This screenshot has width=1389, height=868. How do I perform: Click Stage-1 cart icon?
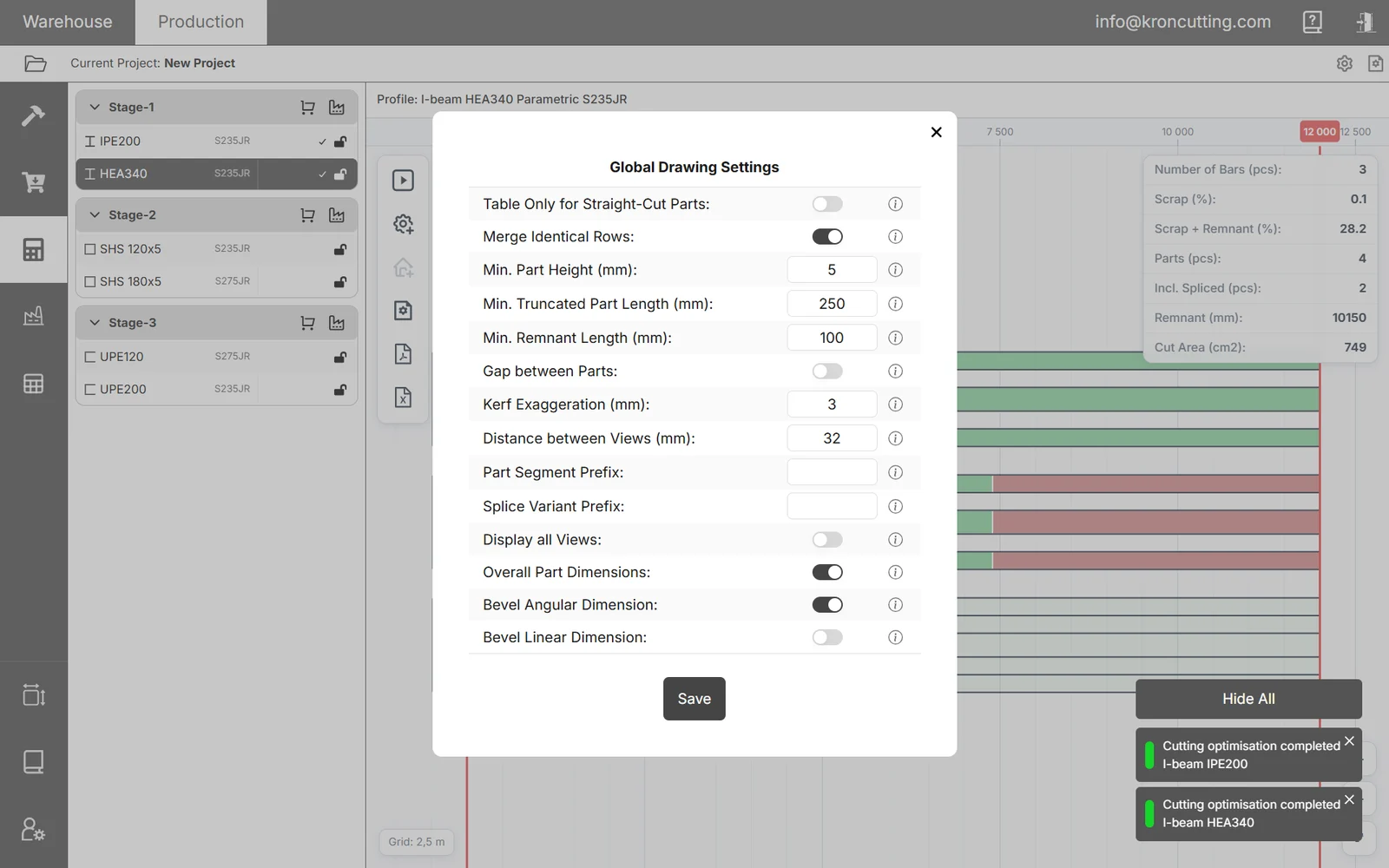(307, 108)
